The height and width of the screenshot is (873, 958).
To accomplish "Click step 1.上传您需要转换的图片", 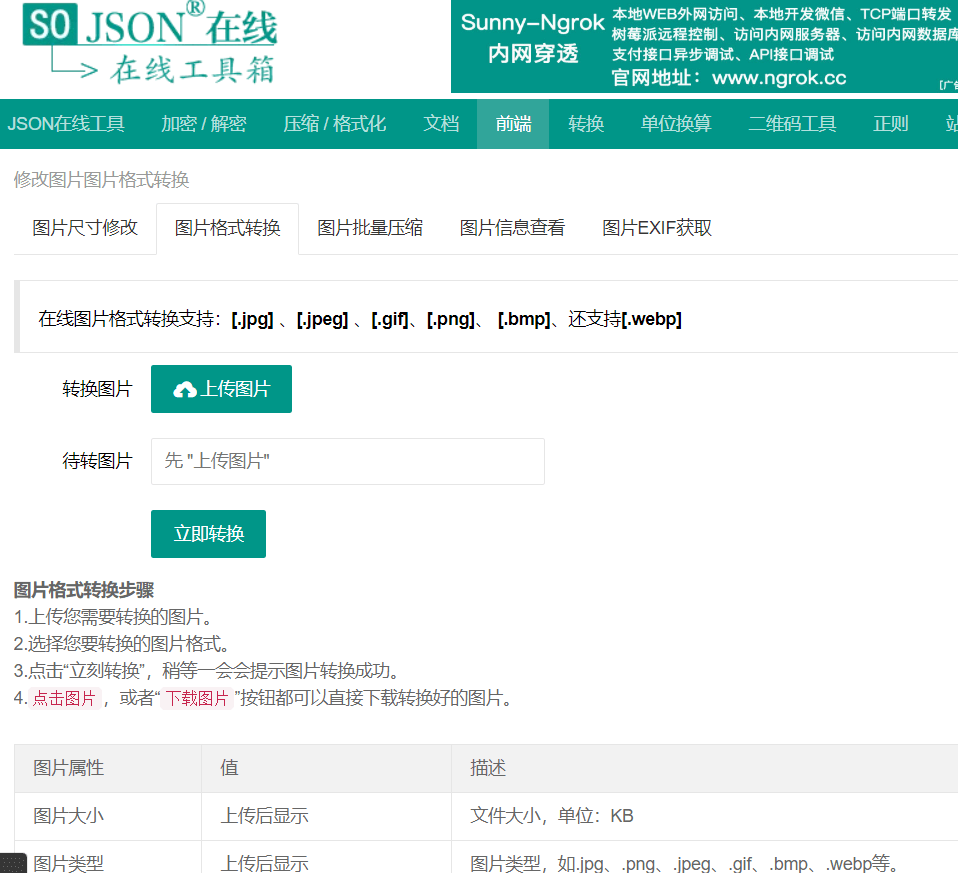I will tap(113, 617).
